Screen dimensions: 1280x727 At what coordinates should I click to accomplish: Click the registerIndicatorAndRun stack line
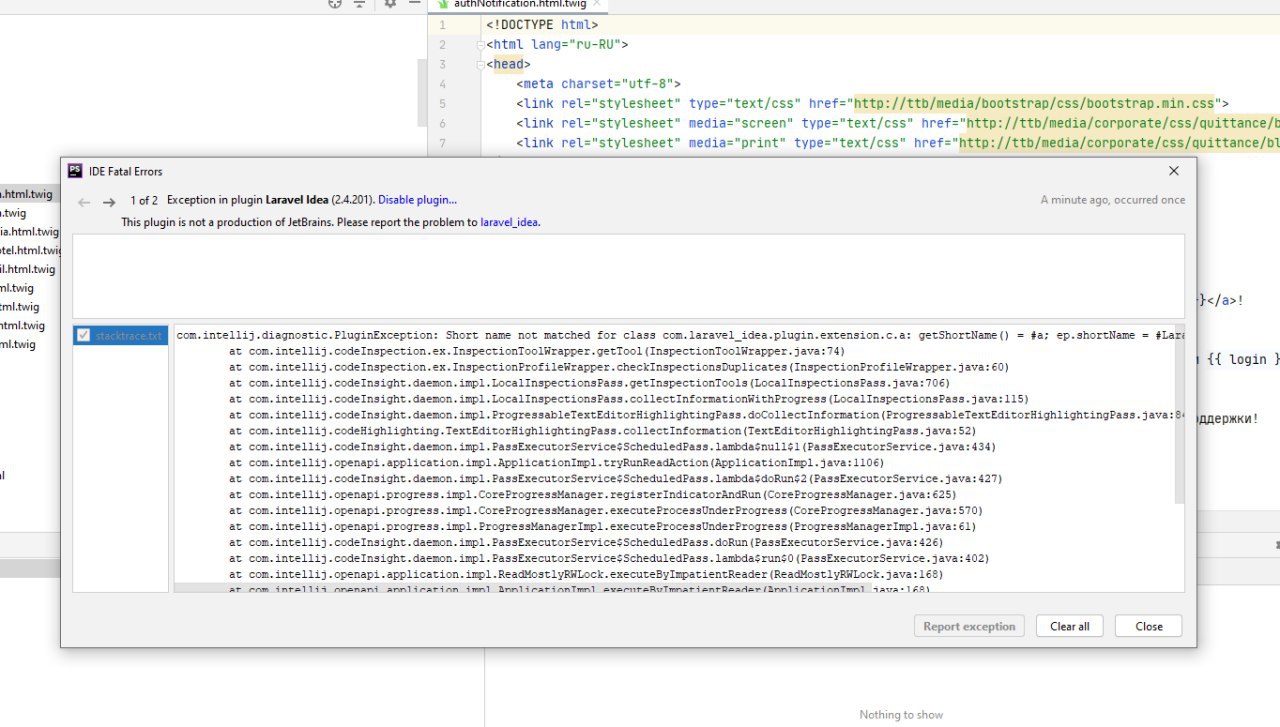tap(592, 495)
